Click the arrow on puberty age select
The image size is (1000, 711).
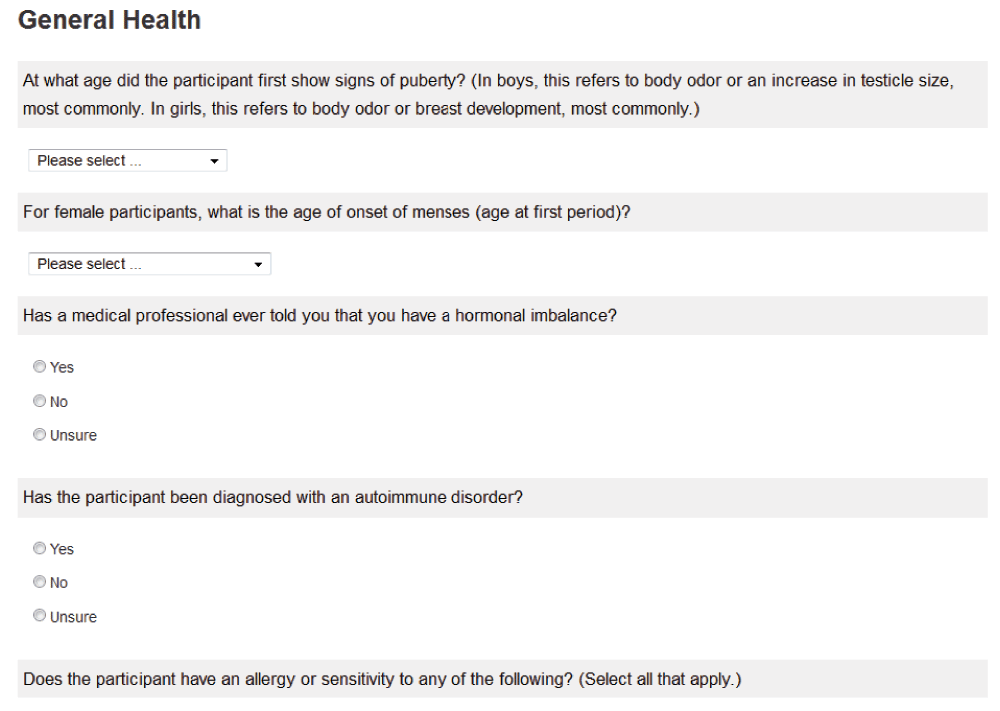(214, 161)
